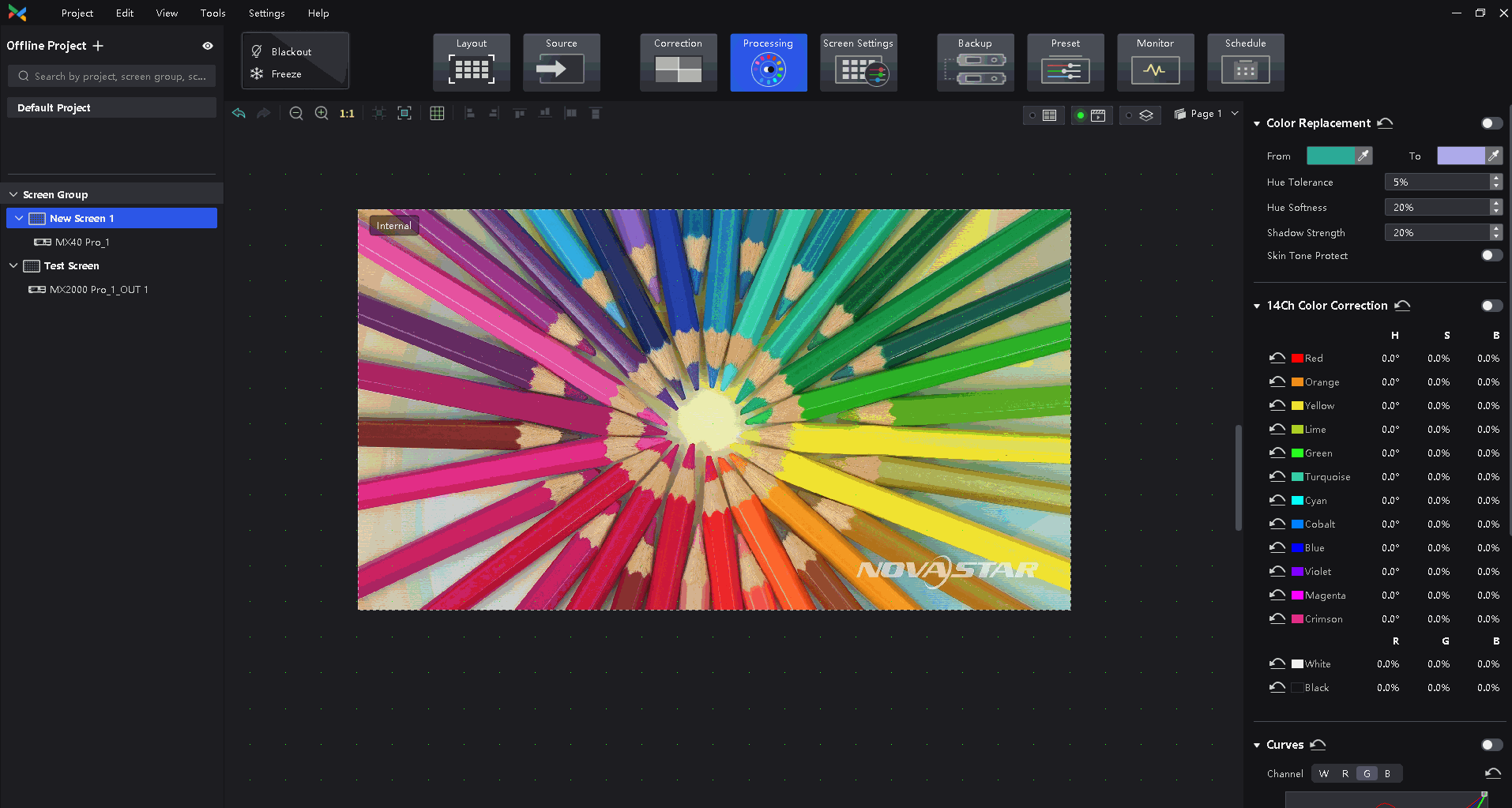Open the Project menu
This screenshot has height=808, width=1512.
(77, 13)
